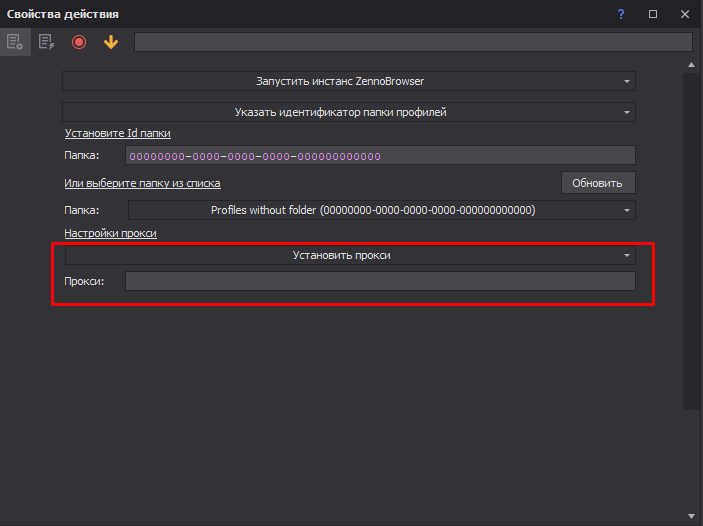703x526 pixels.
Task: Expand Указать идентификатор папки профилей dropdown
Action: (349, 112)
